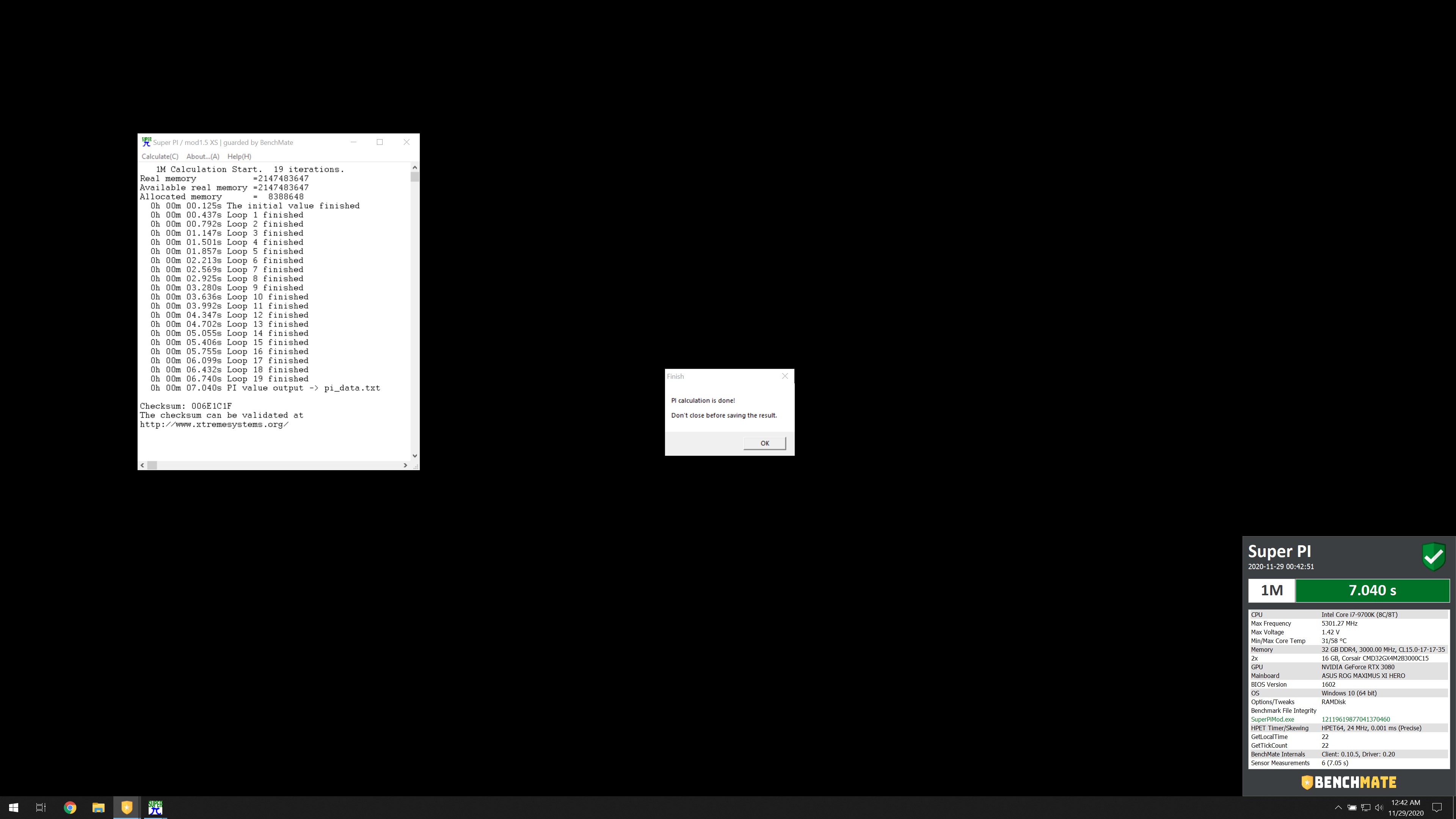Close the Super PI window
This screenshot has width=1456, height=819.
(406, 142)
